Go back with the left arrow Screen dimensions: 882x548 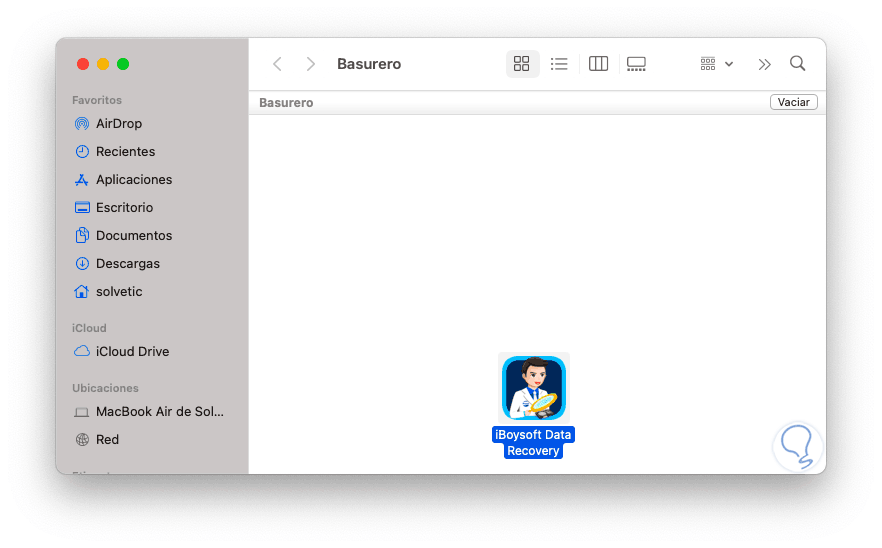pyautogui.click(x=277, y=64)
